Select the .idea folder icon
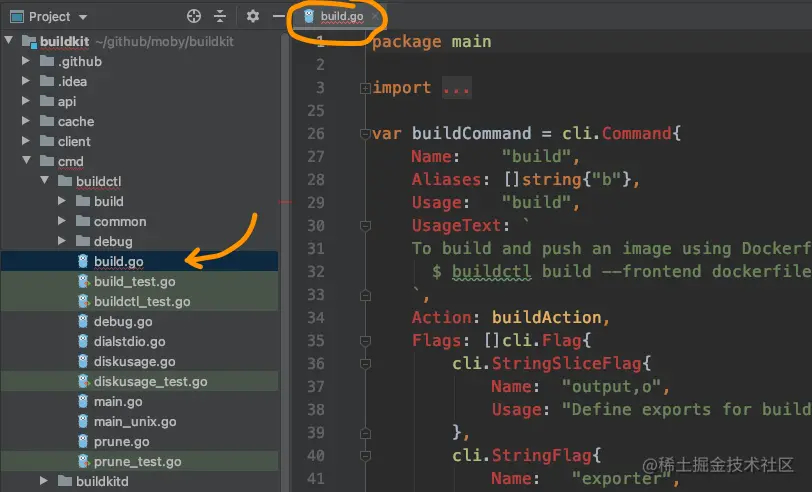The width and height of the screenshot is (812, 492). pyautogui.click(x=47, y=81)
